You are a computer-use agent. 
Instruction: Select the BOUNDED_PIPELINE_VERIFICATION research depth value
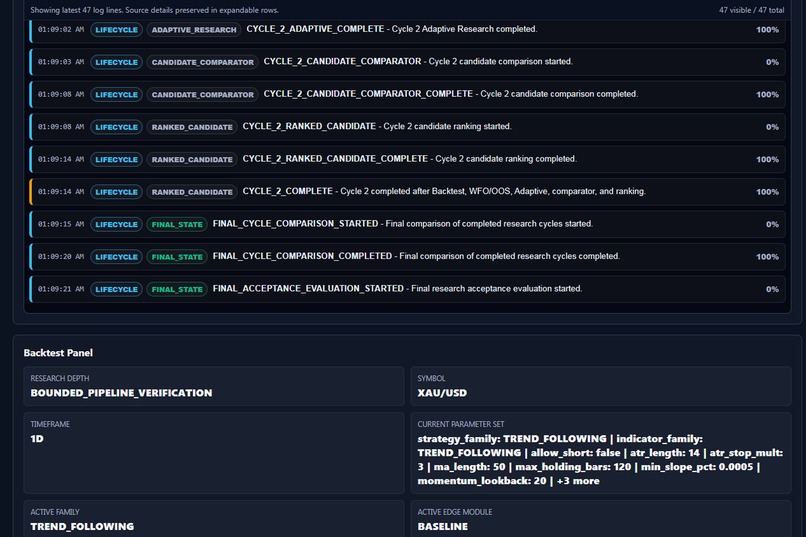pyautogui.click(x=121, y=393)
